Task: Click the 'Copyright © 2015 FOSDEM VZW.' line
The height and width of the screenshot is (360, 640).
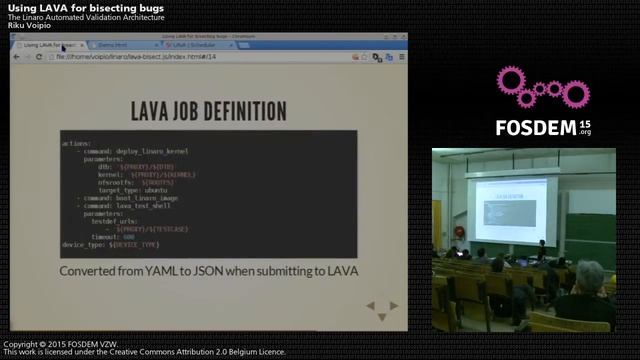Action: point(60,344)
